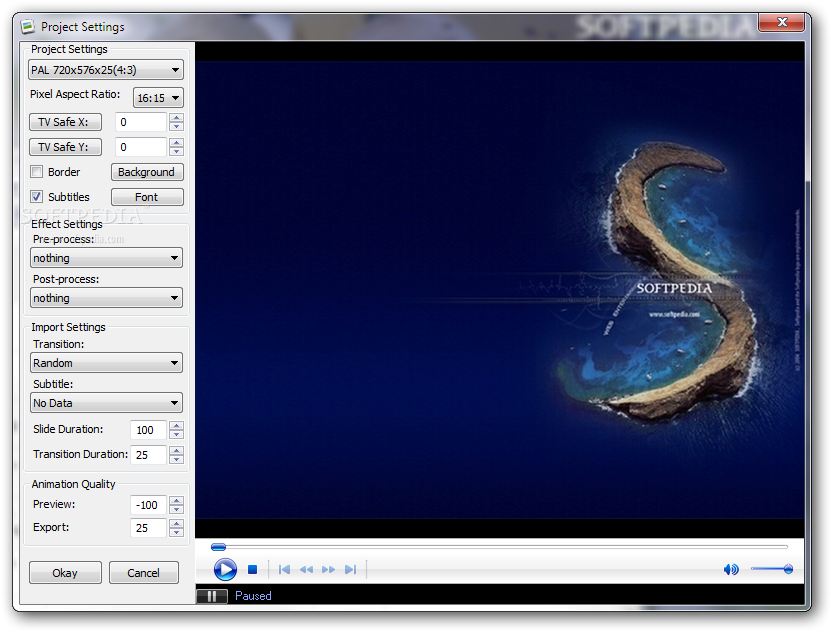Click the Play button in the player

pyautogui.click(x=225, y=569)
